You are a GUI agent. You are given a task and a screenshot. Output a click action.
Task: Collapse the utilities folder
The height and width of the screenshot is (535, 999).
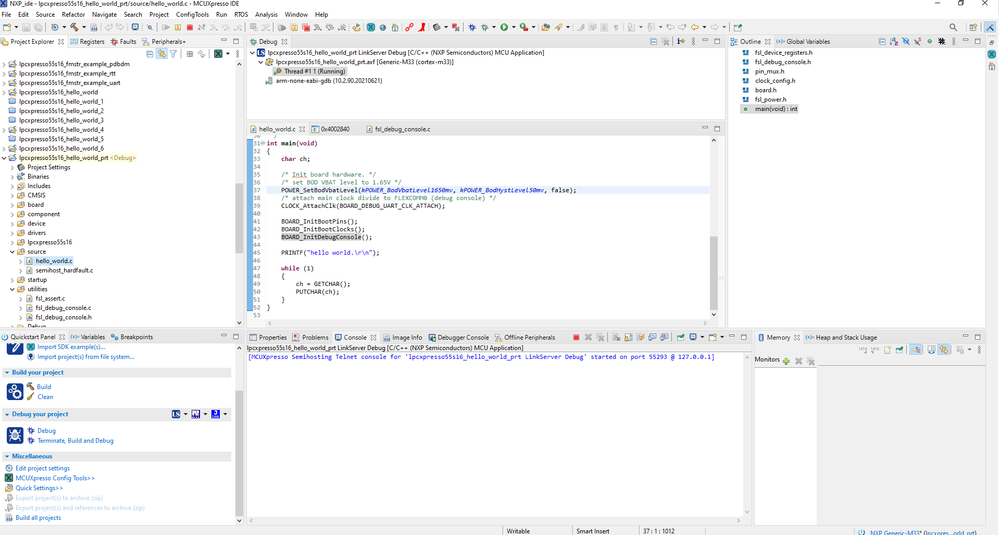click(x=12, y=289)
